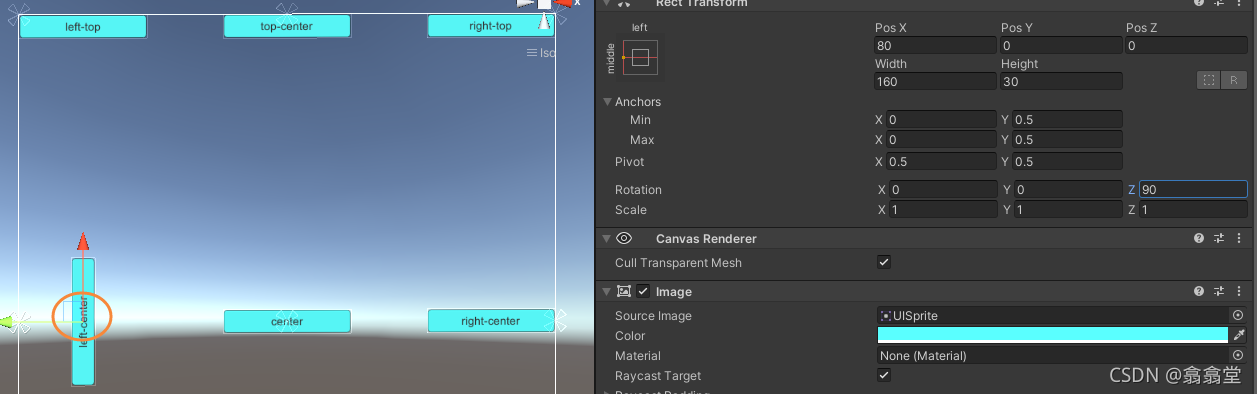Screen dimensions: 1257x394
Task: Click Pivot Y field
Action: pos(1067,162)
